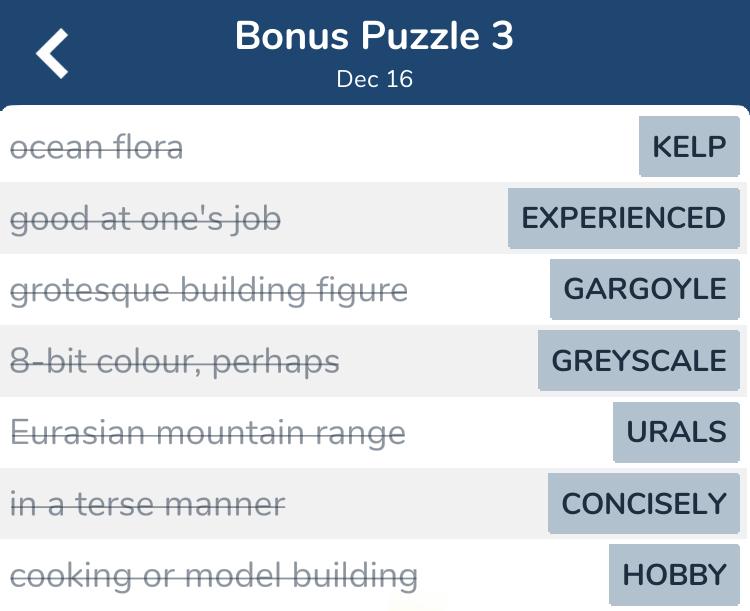Open the 'ocean flora' clue
Viewport: 750px width, 611px height.
(97, 147)
